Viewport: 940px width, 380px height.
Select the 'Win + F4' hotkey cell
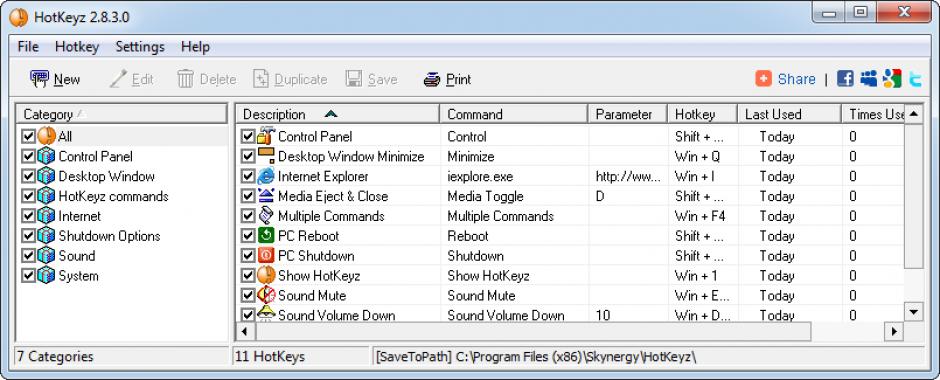(x=703, y=216)
